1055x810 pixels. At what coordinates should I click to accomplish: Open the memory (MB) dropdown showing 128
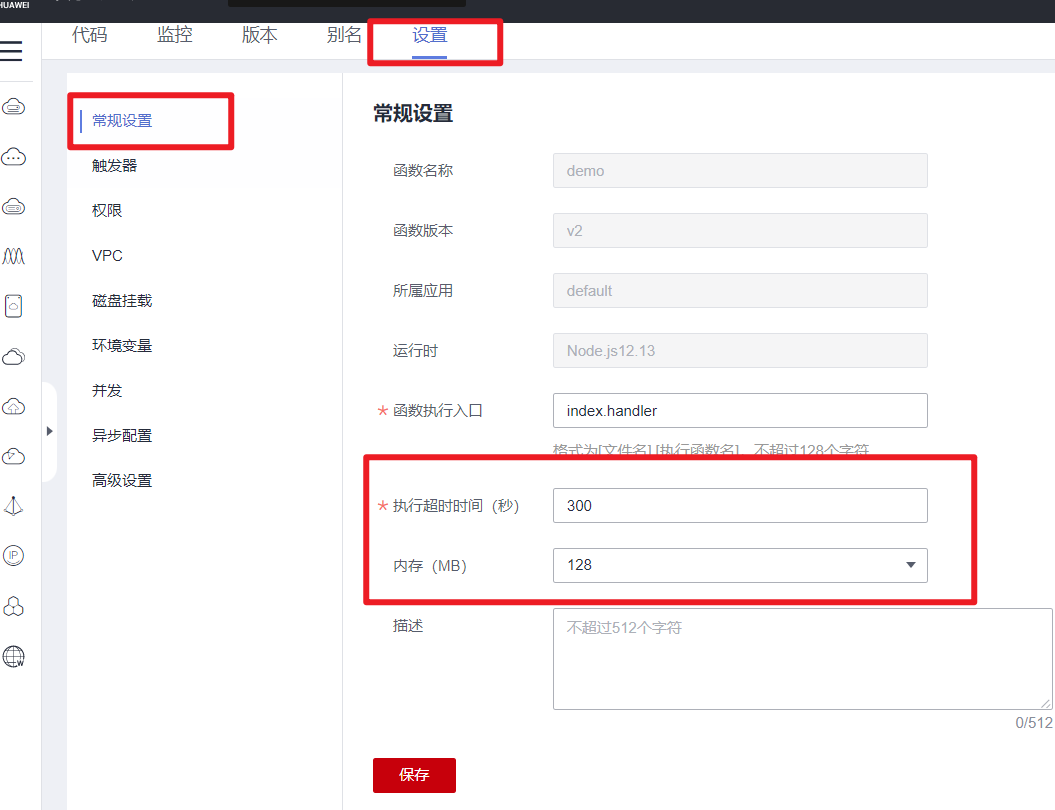tap(740, 565)
